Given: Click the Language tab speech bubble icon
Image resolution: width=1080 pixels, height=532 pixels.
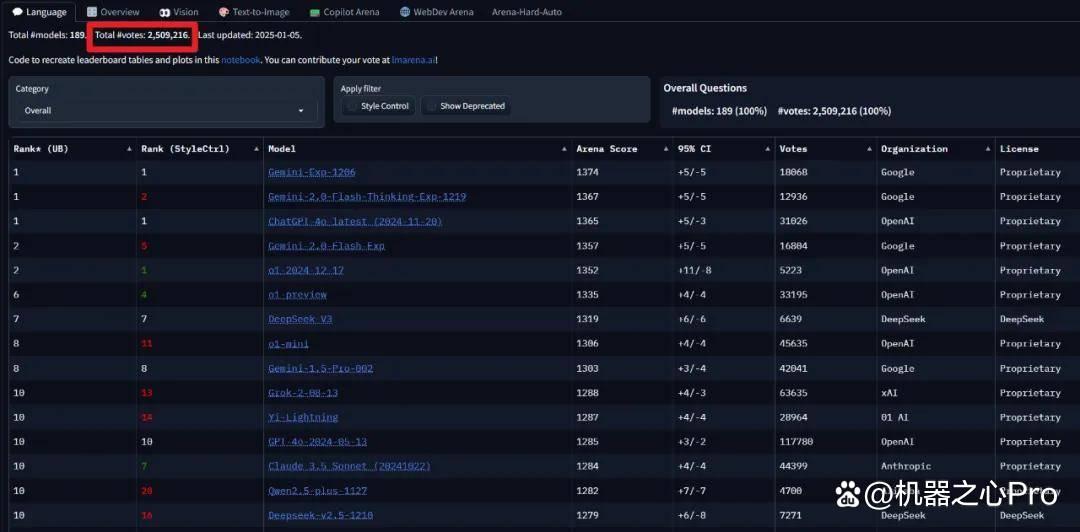Looking at the screenshot, I should click(18, 12).
